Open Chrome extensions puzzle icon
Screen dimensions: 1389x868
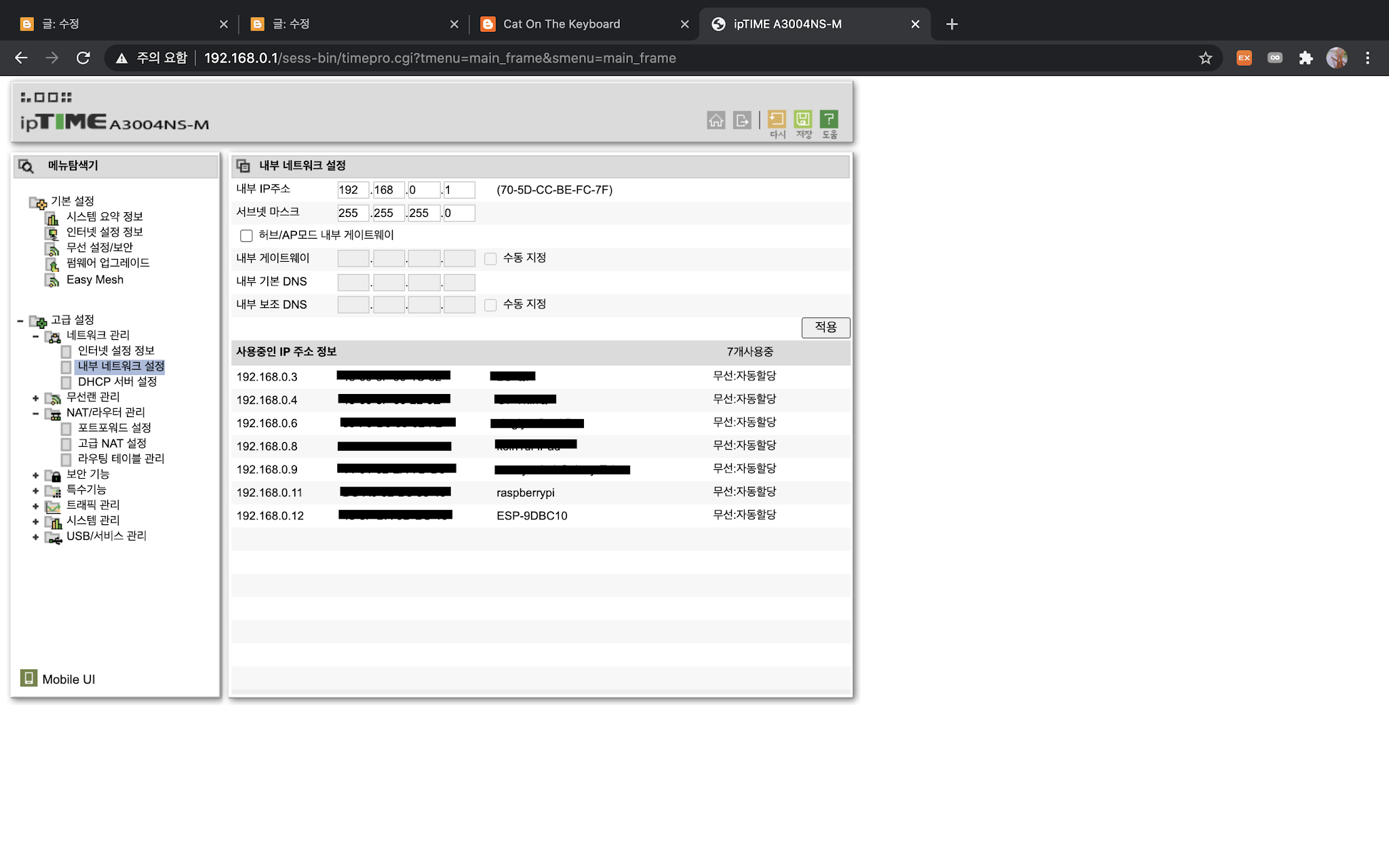(x=1306, y=58)
